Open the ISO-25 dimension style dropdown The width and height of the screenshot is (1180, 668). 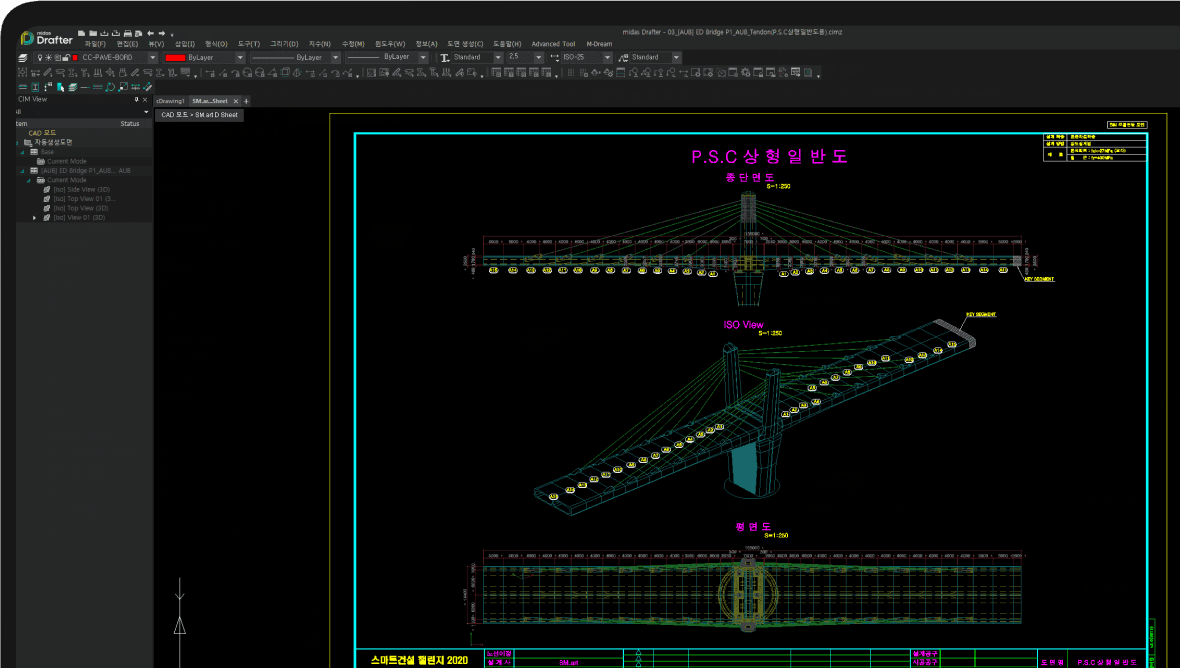tap(607, 58)
